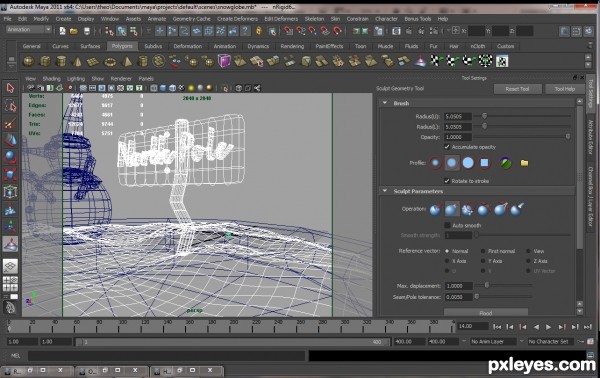Image resolution: width=600 pixels, height=378 pixels.
Task: Select the Smooth sculpt operation
Action: [468, 209]
